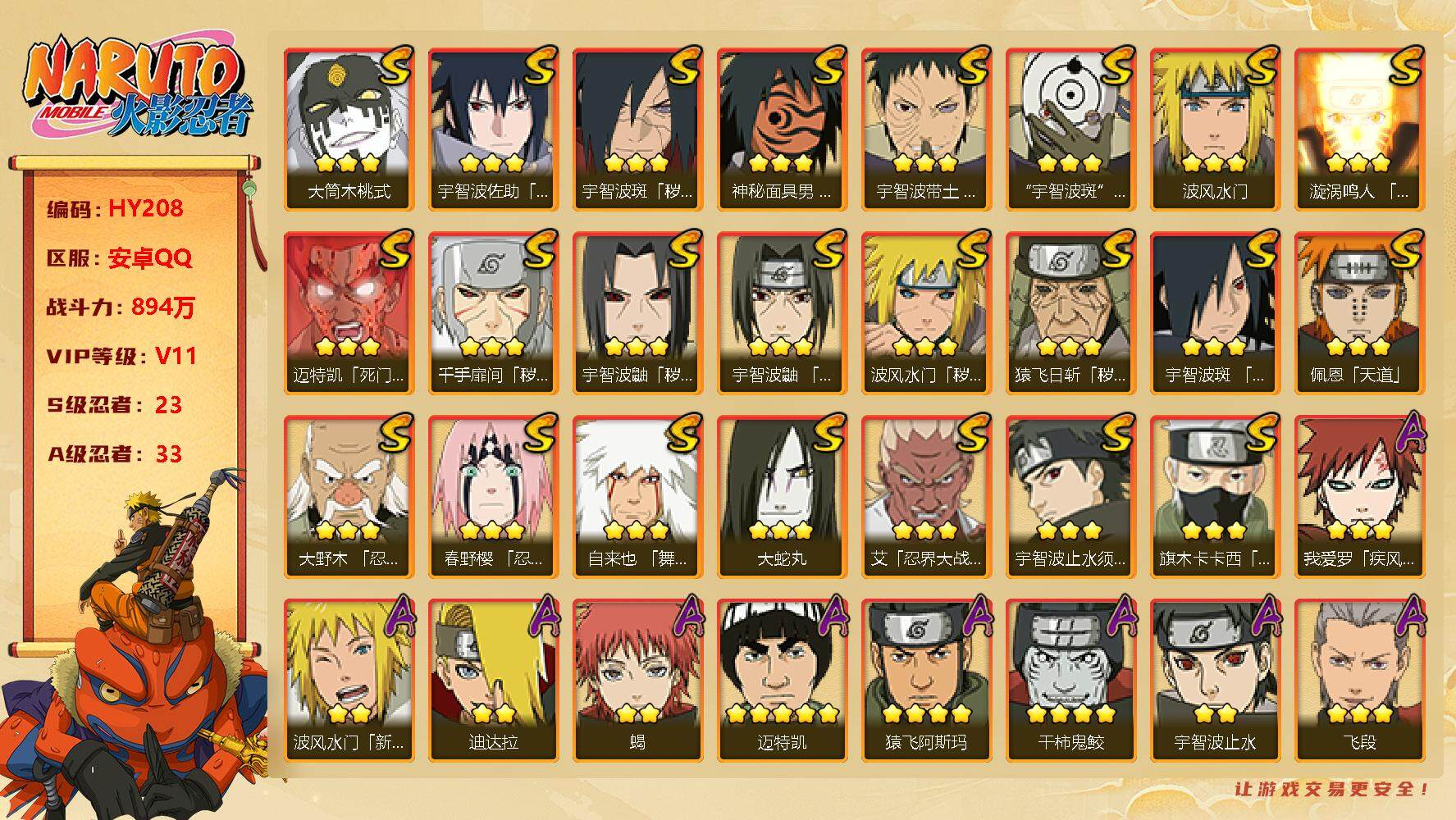1456x820 pixels.
Task: Open the 波风水门 S-rank card portrait
Action: [x=1215, y=129]
